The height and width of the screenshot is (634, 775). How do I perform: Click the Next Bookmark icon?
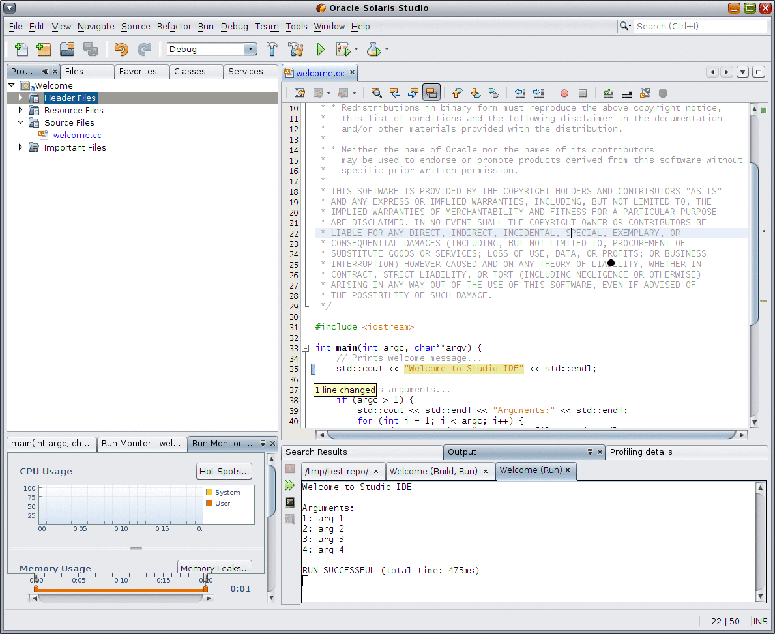click(x=475, y=93)
